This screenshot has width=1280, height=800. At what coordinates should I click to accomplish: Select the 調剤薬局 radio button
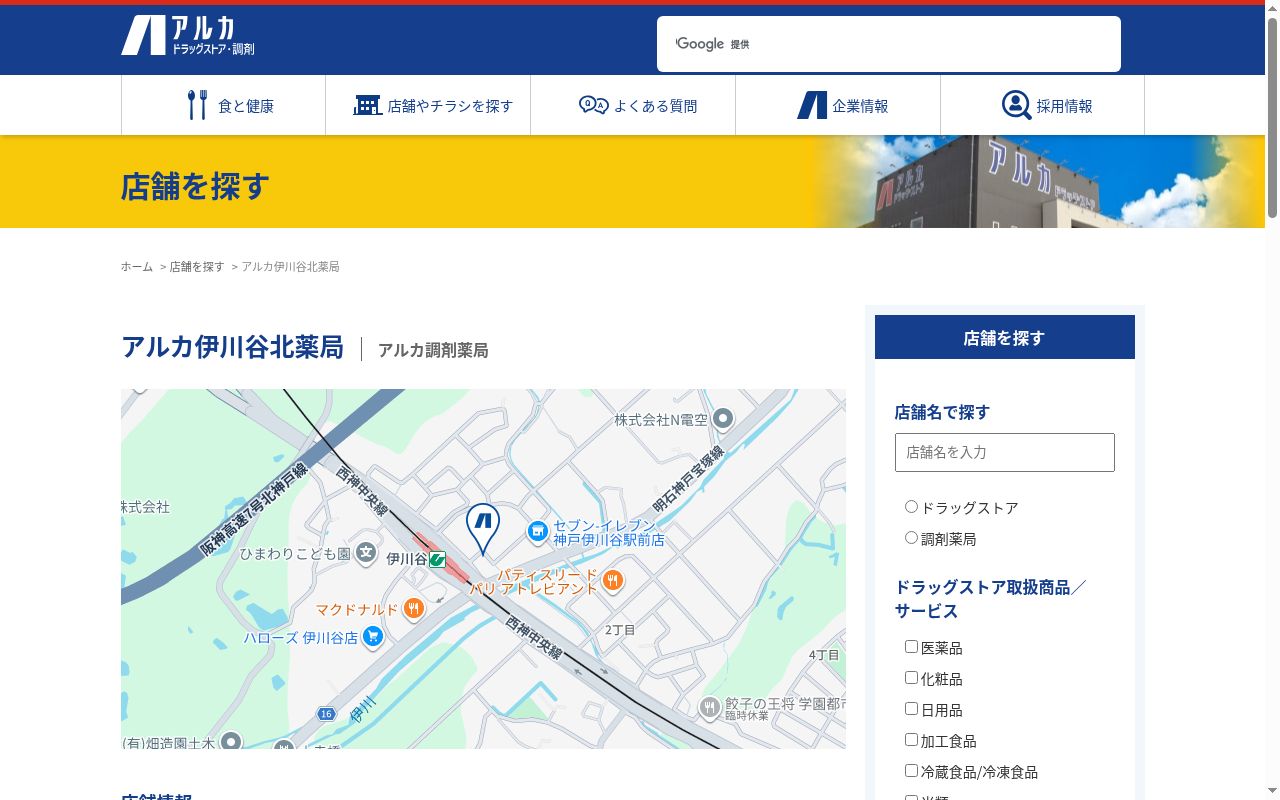click(911, 538)
